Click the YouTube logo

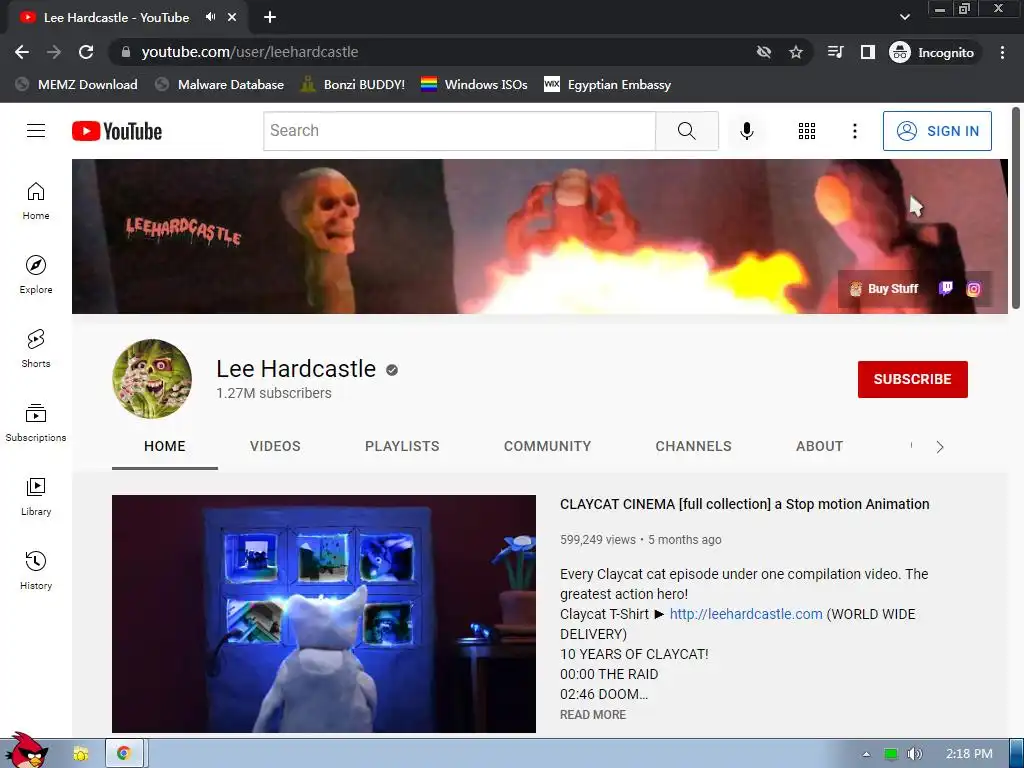117,131
